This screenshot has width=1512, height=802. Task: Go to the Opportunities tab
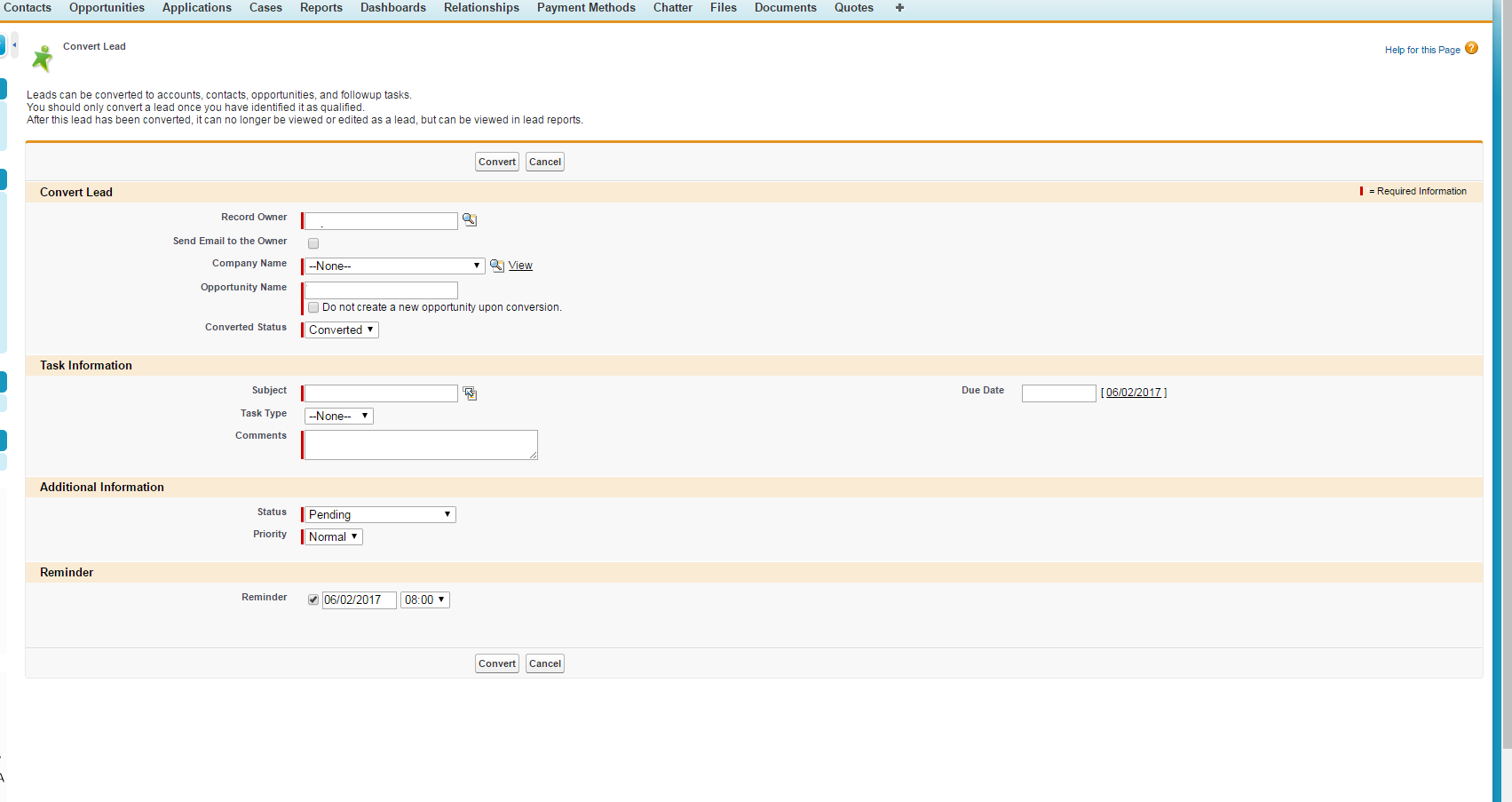click(107, 8)
